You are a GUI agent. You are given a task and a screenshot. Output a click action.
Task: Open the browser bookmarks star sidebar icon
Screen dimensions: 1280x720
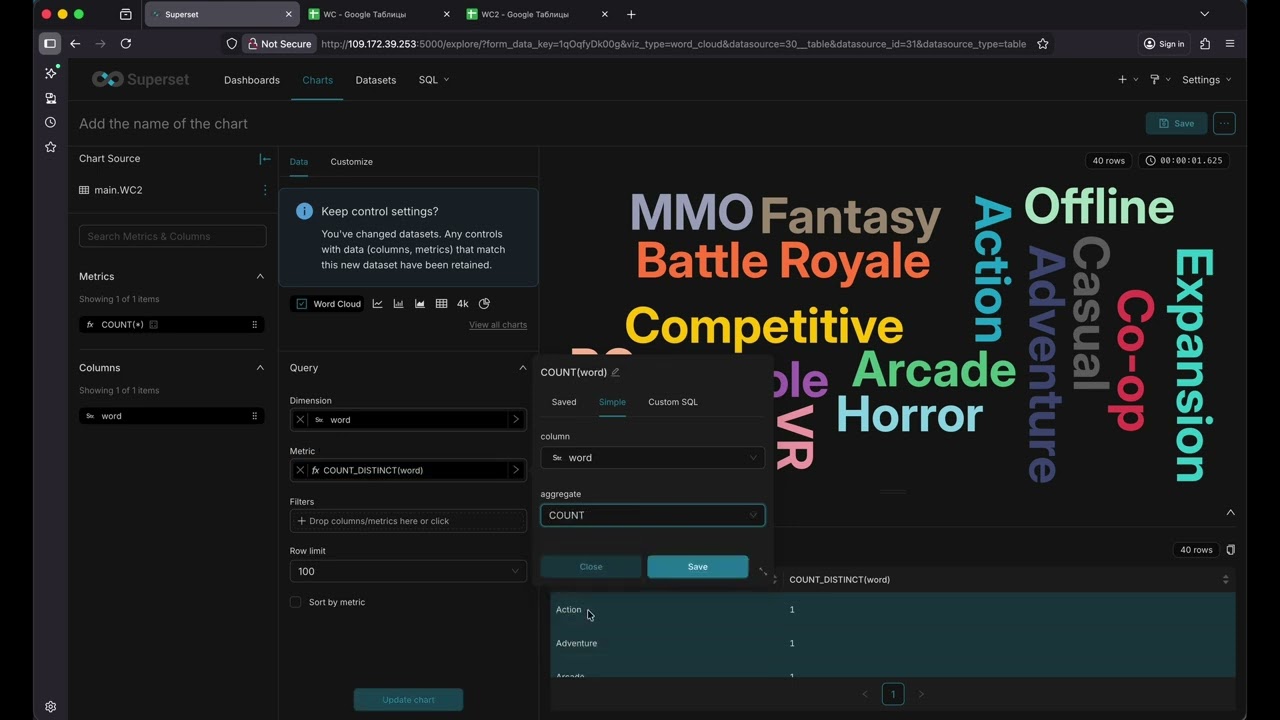50,147
